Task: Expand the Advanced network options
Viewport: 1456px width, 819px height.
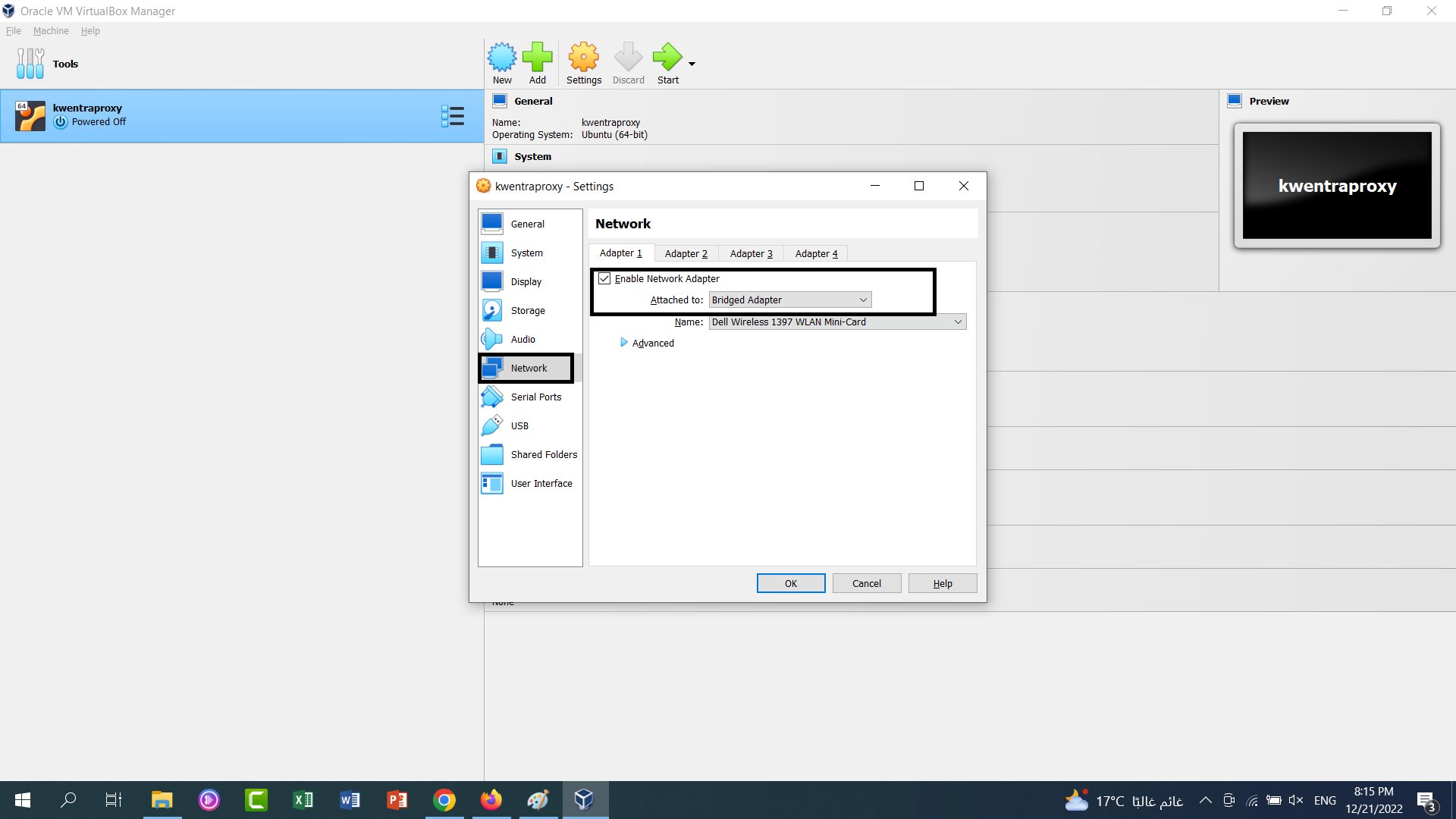Action: [647, 343]
